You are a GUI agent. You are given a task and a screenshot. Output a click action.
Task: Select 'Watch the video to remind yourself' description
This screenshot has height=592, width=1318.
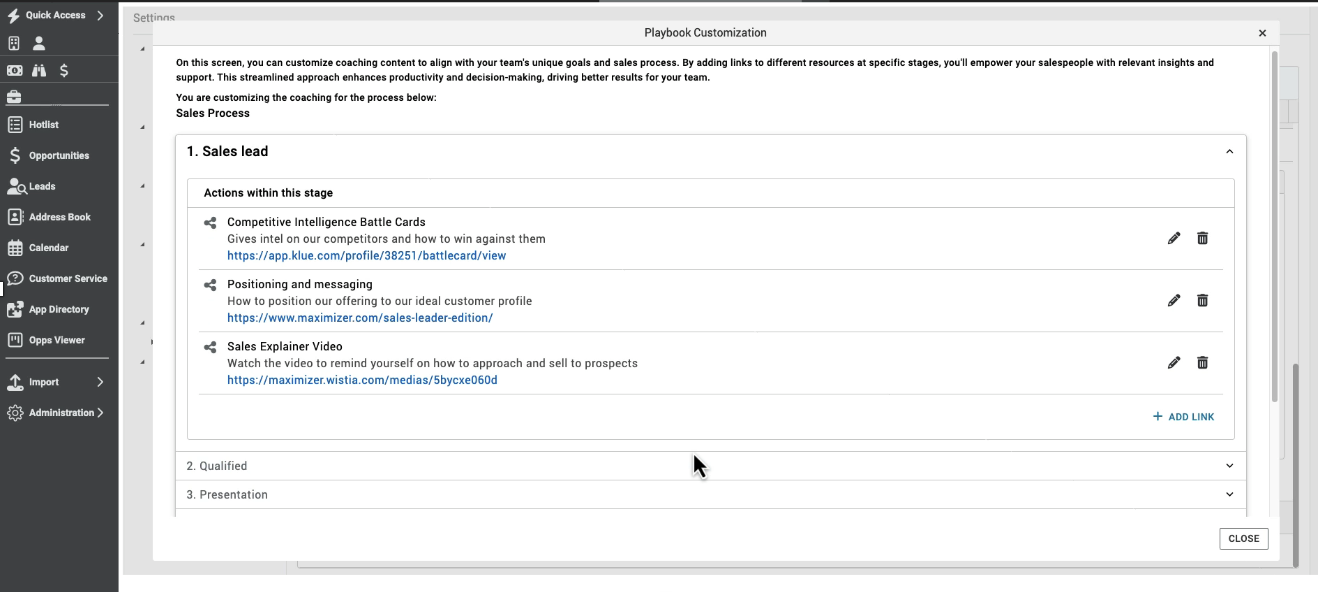[432, 363]
